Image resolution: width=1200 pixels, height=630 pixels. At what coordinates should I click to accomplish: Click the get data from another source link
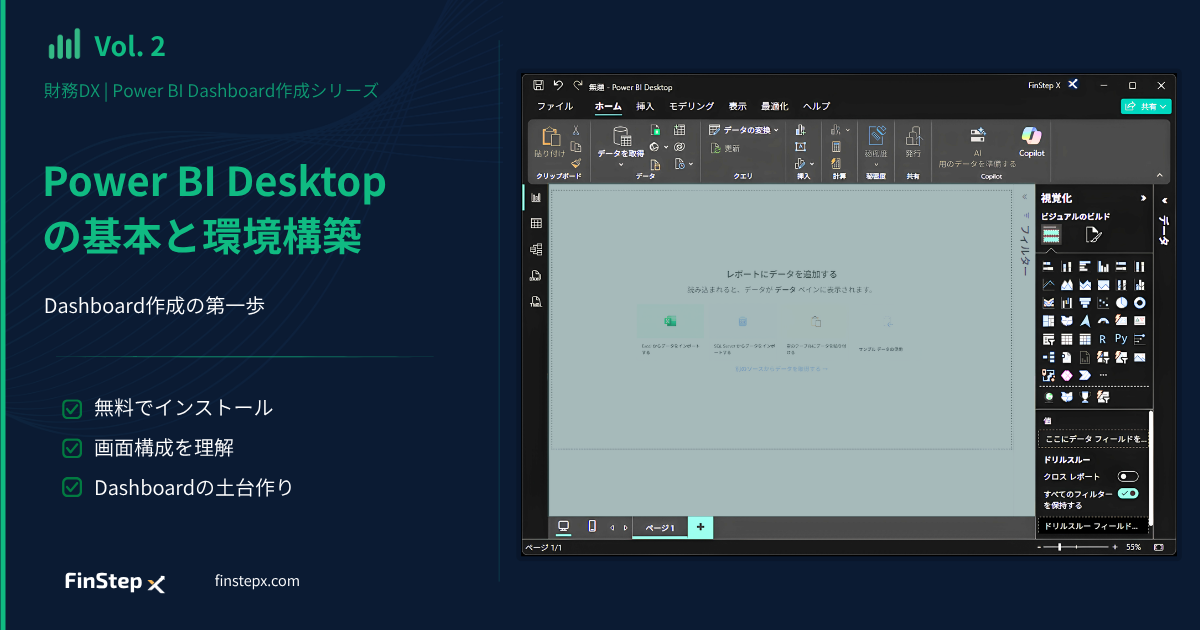[781, 369]
